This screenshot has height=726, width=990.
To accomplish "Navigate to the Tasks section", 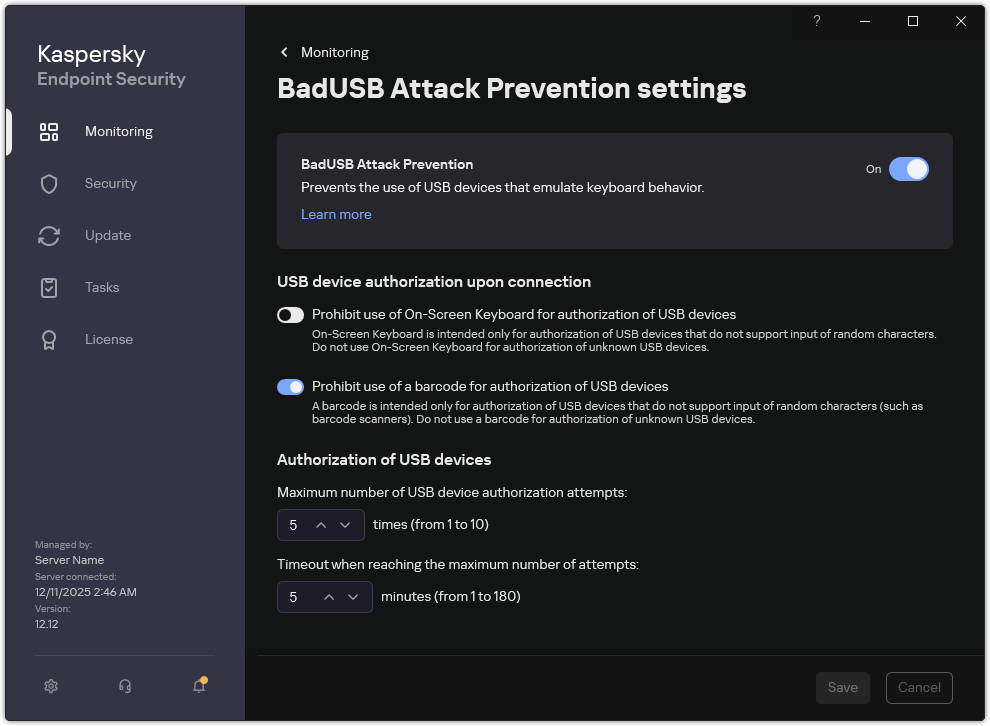I will pyautogui.click(x=101, y=287).
